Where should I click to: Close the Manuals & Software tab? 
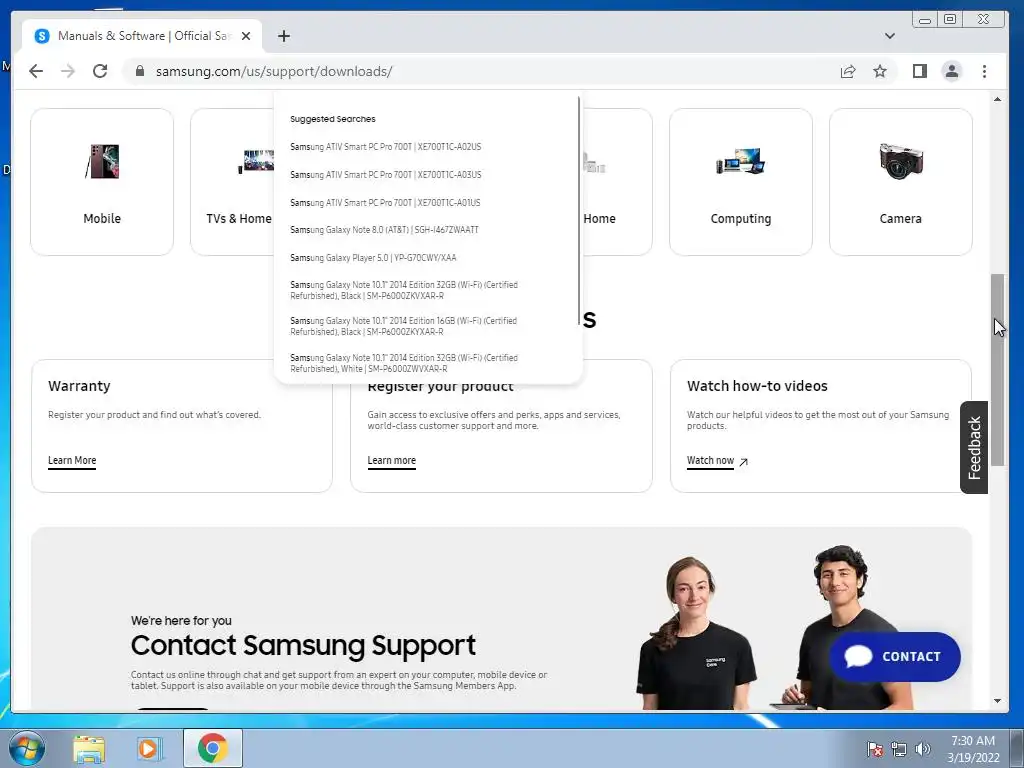click(246, 36)
